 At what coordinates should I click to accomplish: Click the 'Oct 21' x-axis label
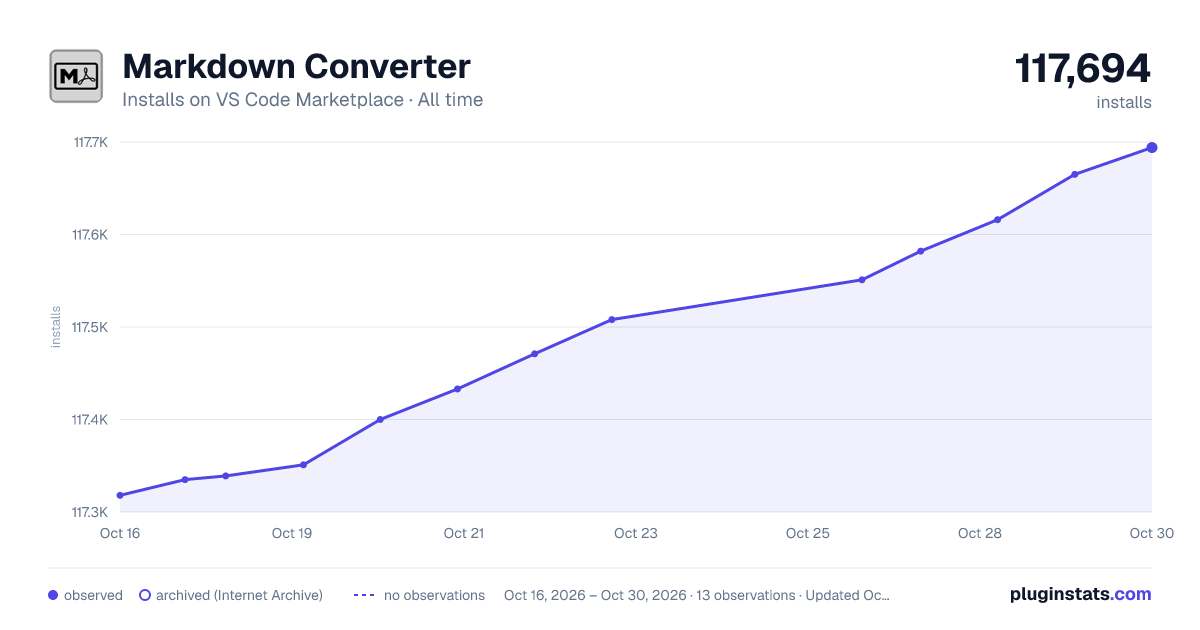point(464,533)
